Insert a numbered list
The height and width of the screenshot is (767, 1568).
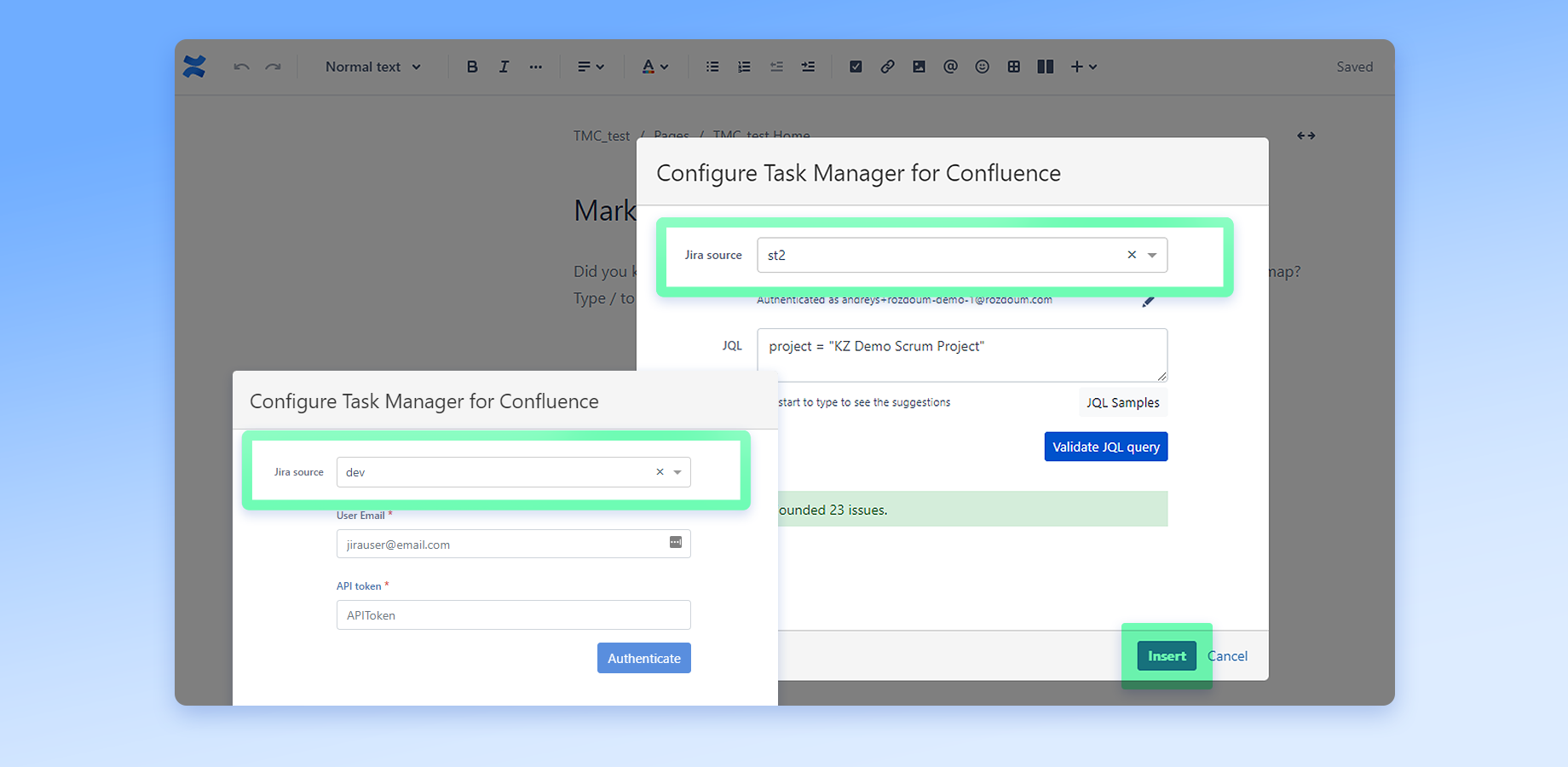744,66
